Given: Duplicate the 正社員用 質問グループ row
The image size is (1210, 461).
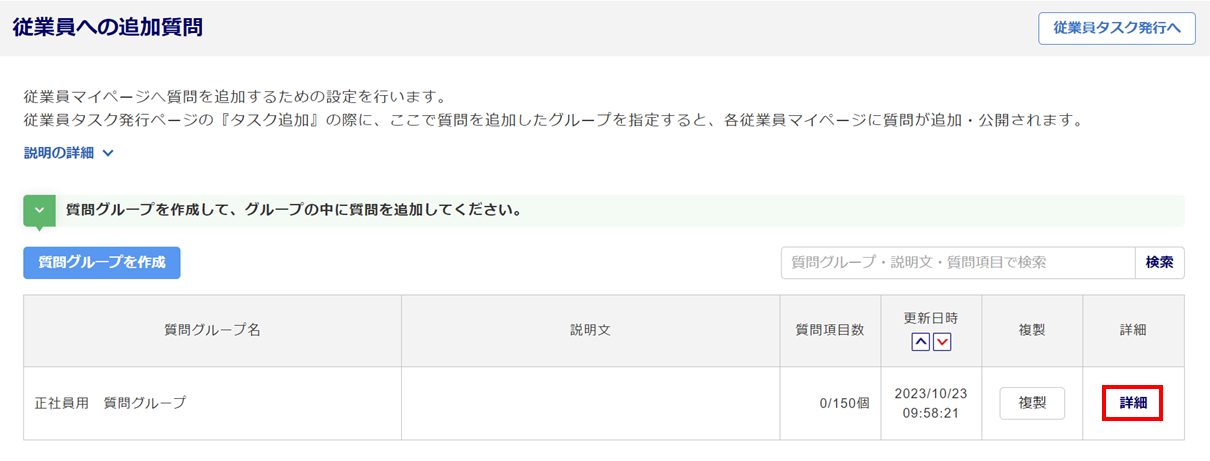Looking at the screenshot, I should pos(1032,403).
